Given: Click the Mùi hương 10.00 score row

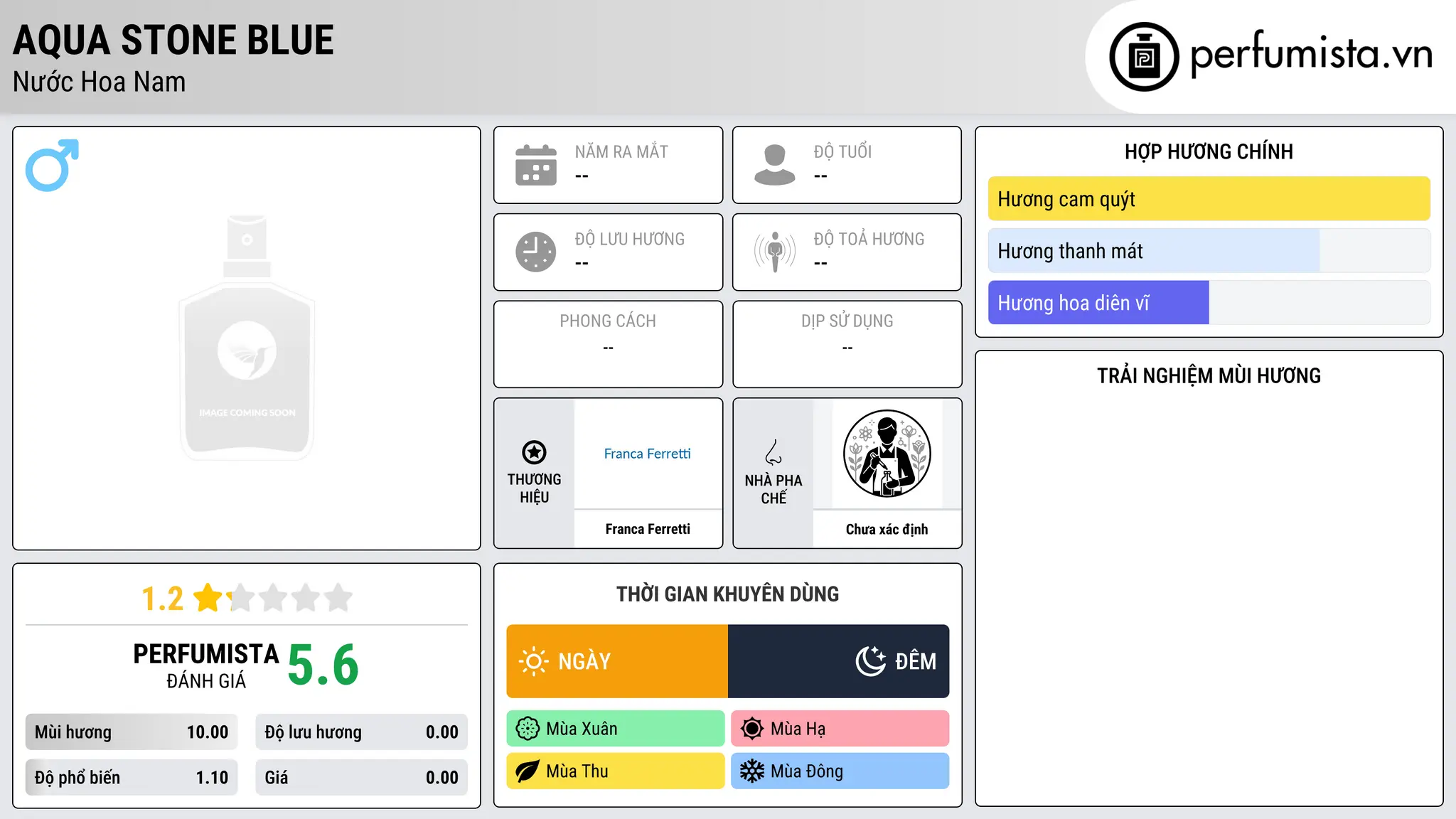Looking at the screenshot, I should pos(132,732).
